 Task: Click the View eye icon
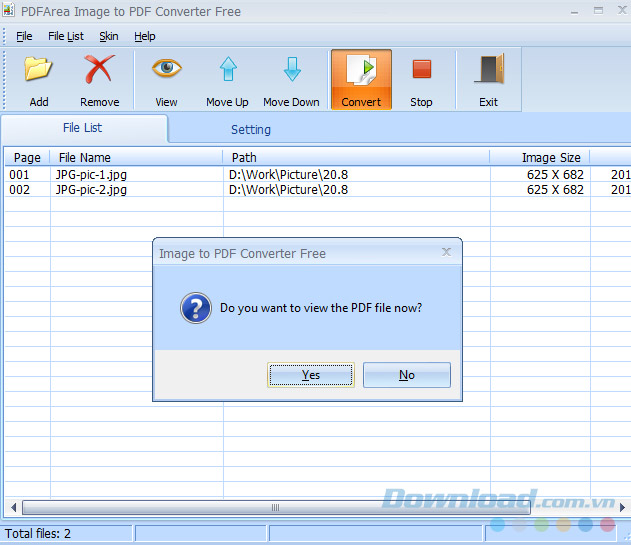[167, 68]
